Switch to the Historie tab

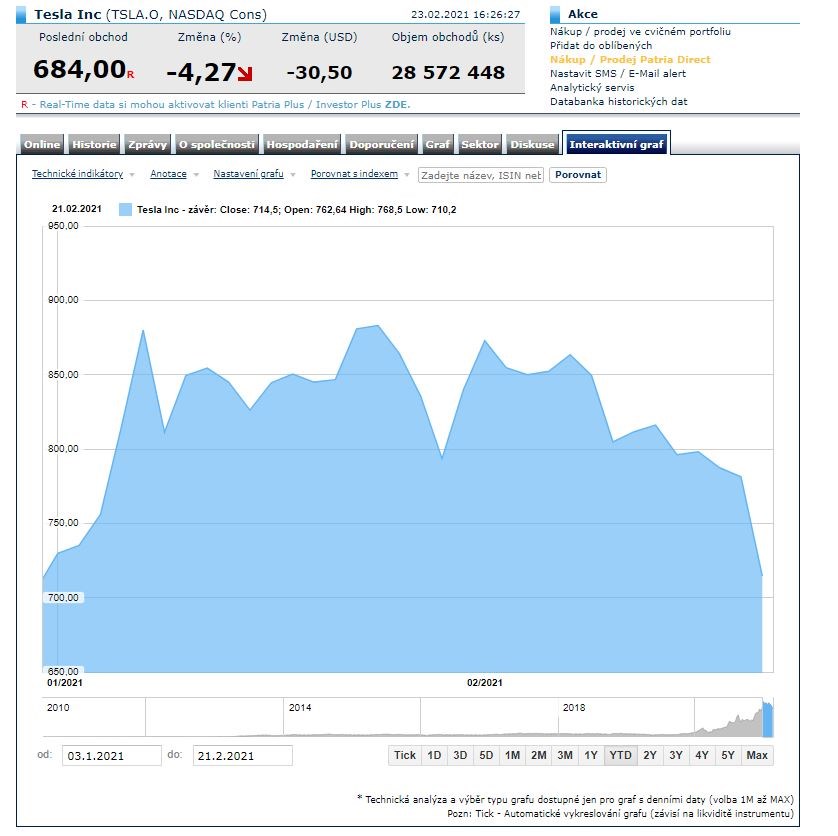(94, 144)
